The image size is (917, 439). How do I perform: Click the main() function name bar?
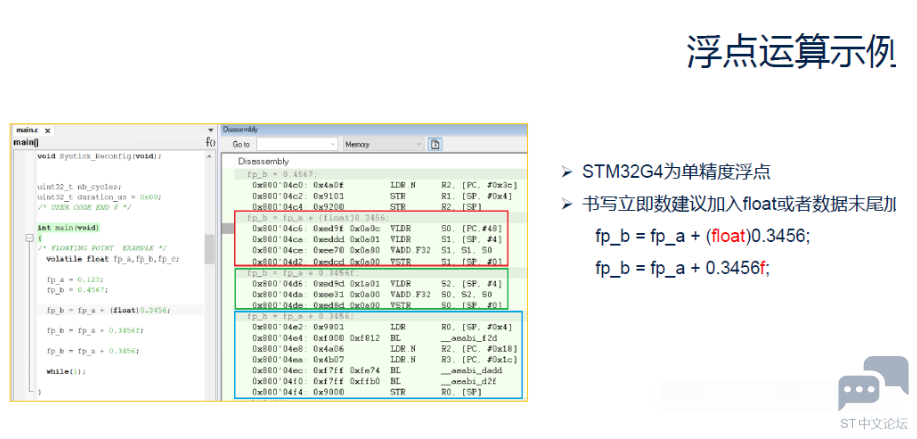108,142
